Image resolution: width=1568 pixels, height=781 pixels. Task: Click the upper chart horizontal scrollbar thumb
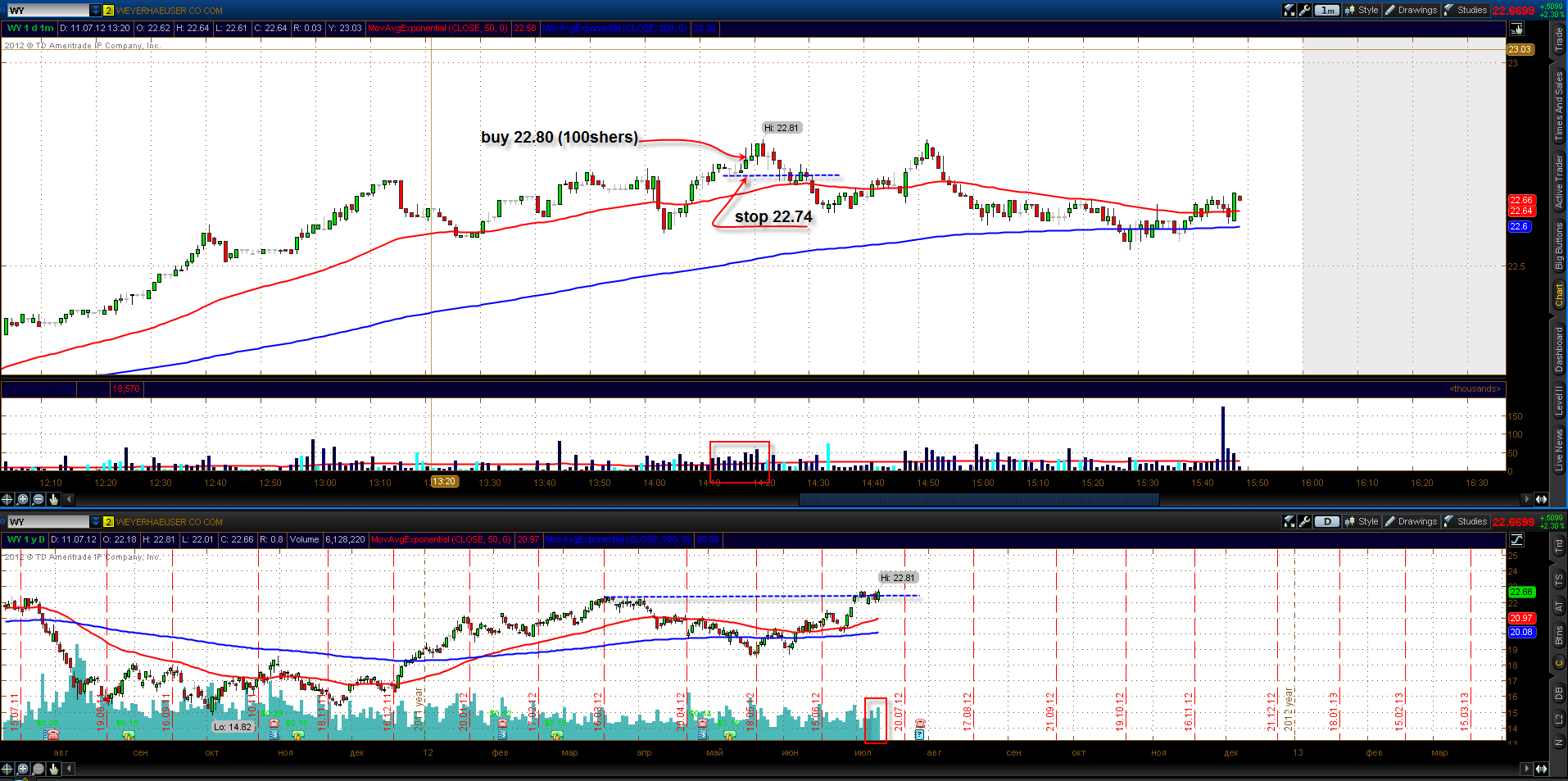(979, 499)
